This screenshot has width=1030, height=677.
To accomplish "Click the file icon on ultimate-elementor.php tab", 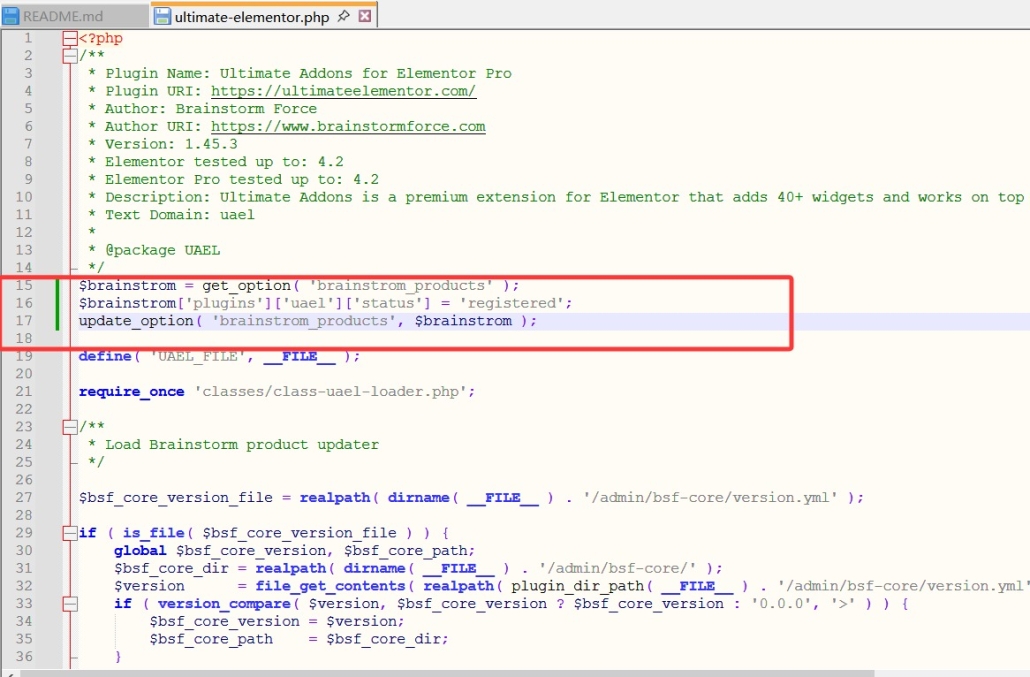I will [x=162, y=16].
